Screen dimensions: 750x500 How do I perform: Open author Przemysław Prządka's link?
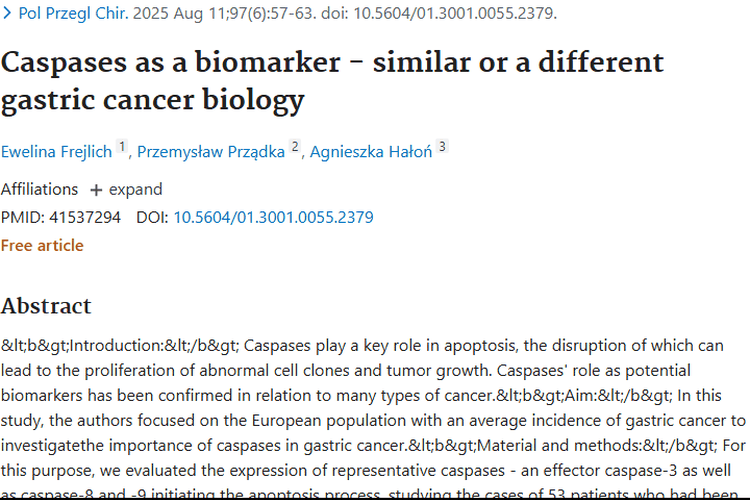pos(210,152)
